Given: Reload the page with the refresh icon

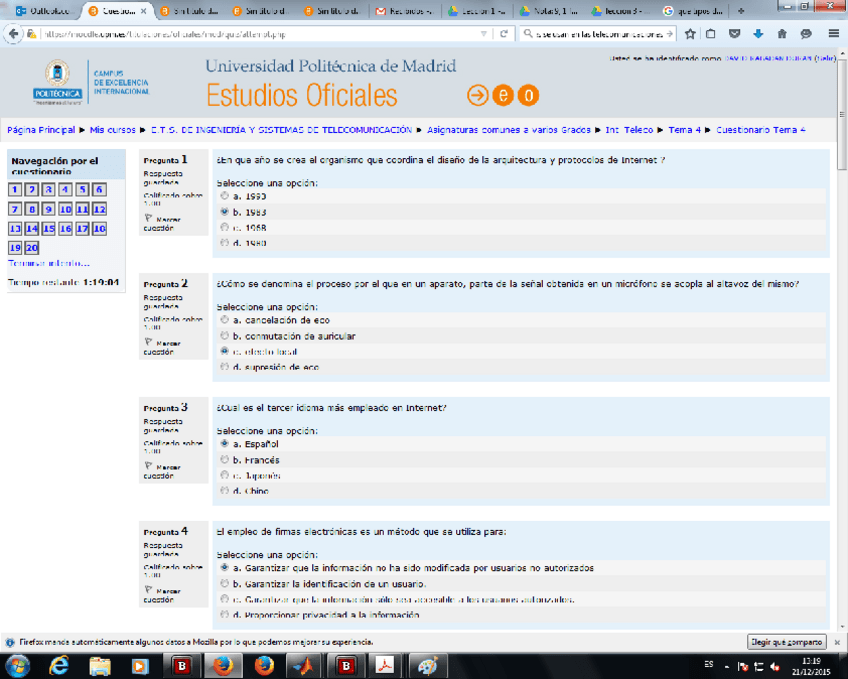Looking at the screenshot, I should (504, 34).
